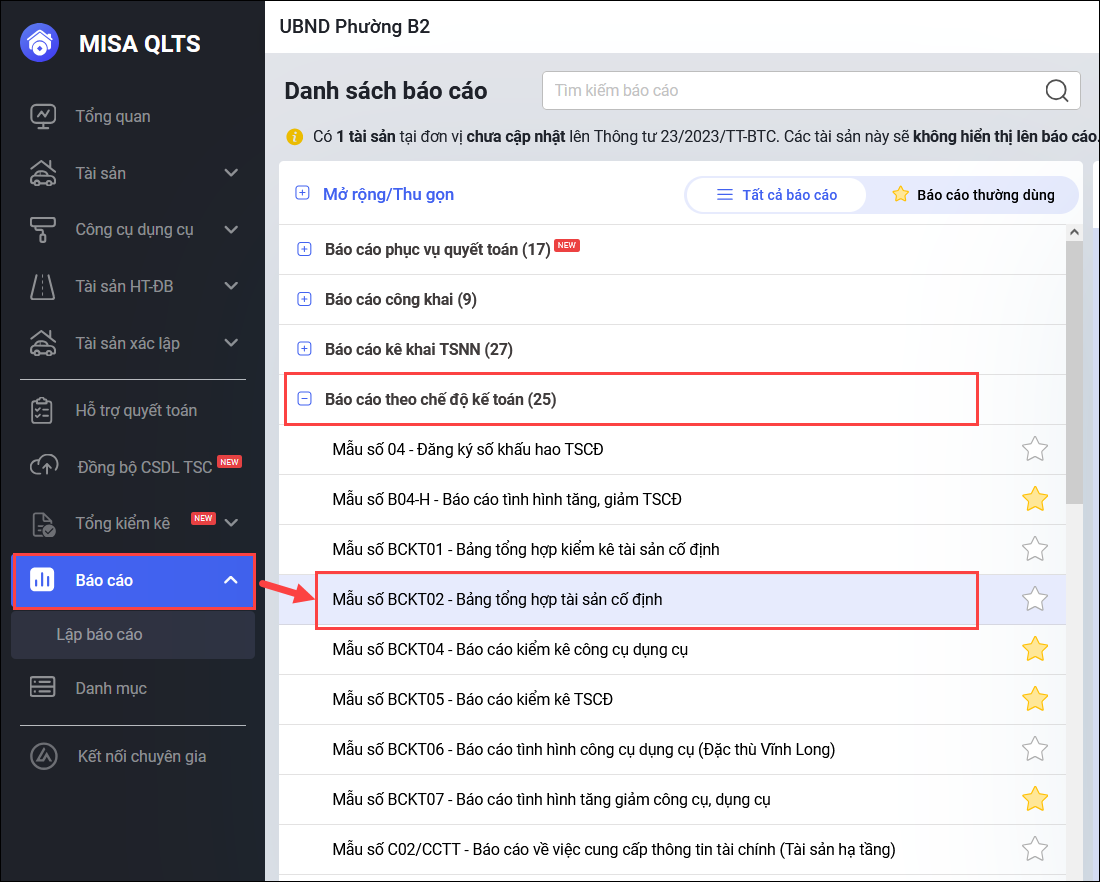Expand Báo cáo phục vụ quyết toán group

(x=304, y=249)
